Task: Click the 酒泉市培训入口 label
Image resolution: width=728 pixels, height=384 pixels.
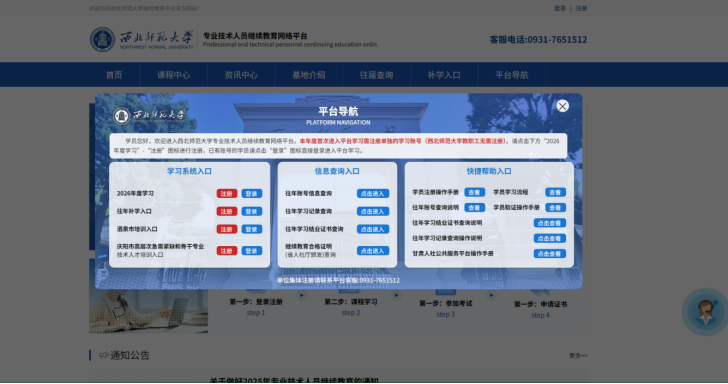Action: (137, 229)
